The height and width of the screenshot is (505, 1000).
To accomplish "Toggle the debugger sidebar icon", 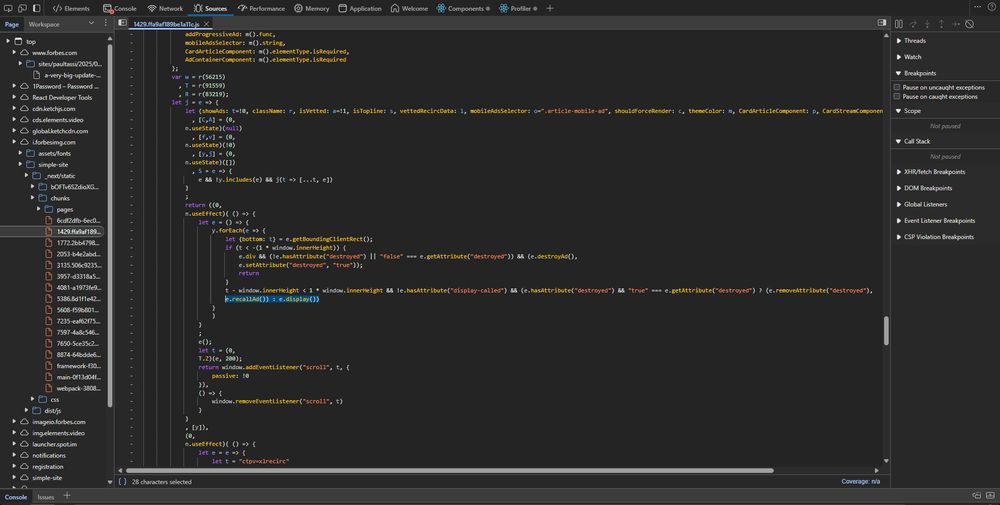I will coord(881,22).
